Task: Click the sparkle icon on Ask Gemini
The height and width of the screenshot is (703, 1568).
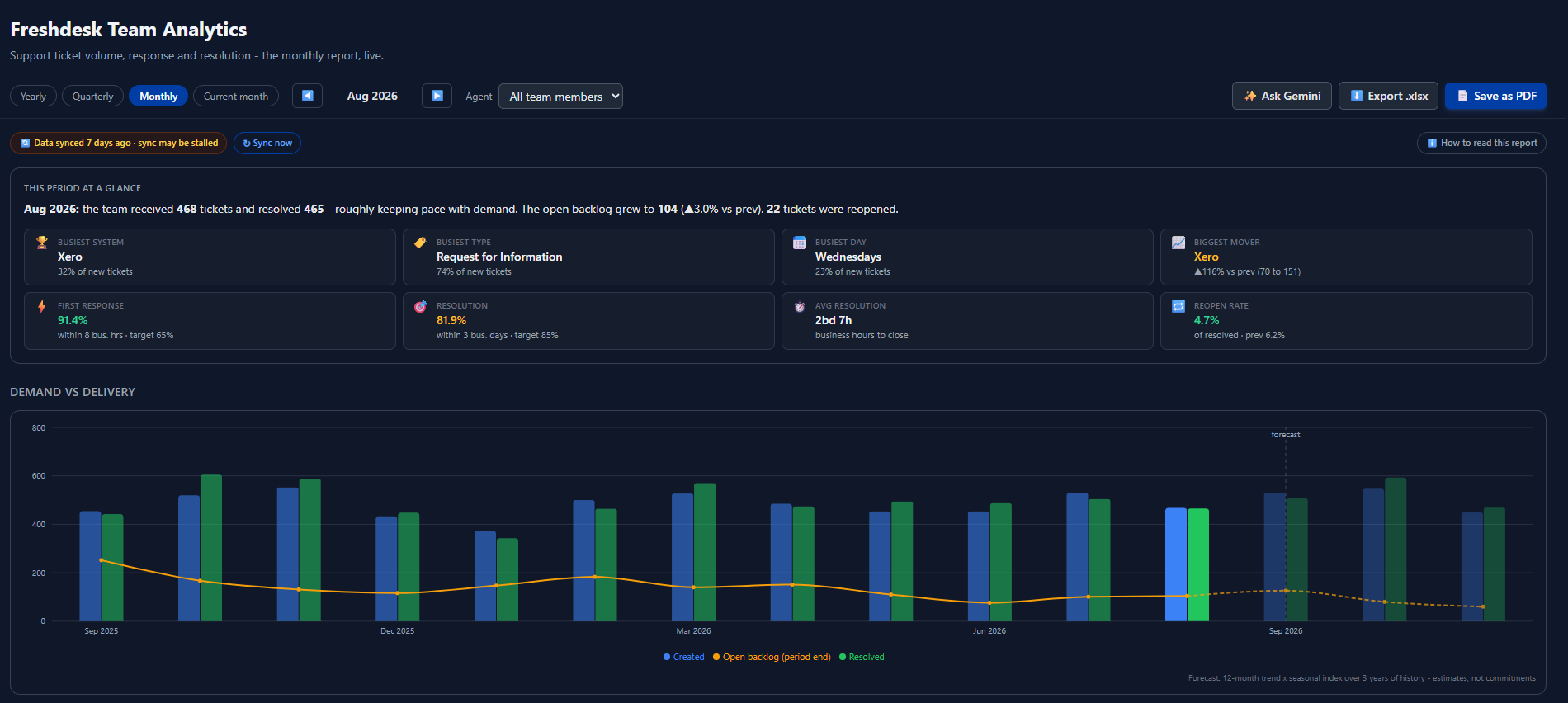Action: [1250, 96]
